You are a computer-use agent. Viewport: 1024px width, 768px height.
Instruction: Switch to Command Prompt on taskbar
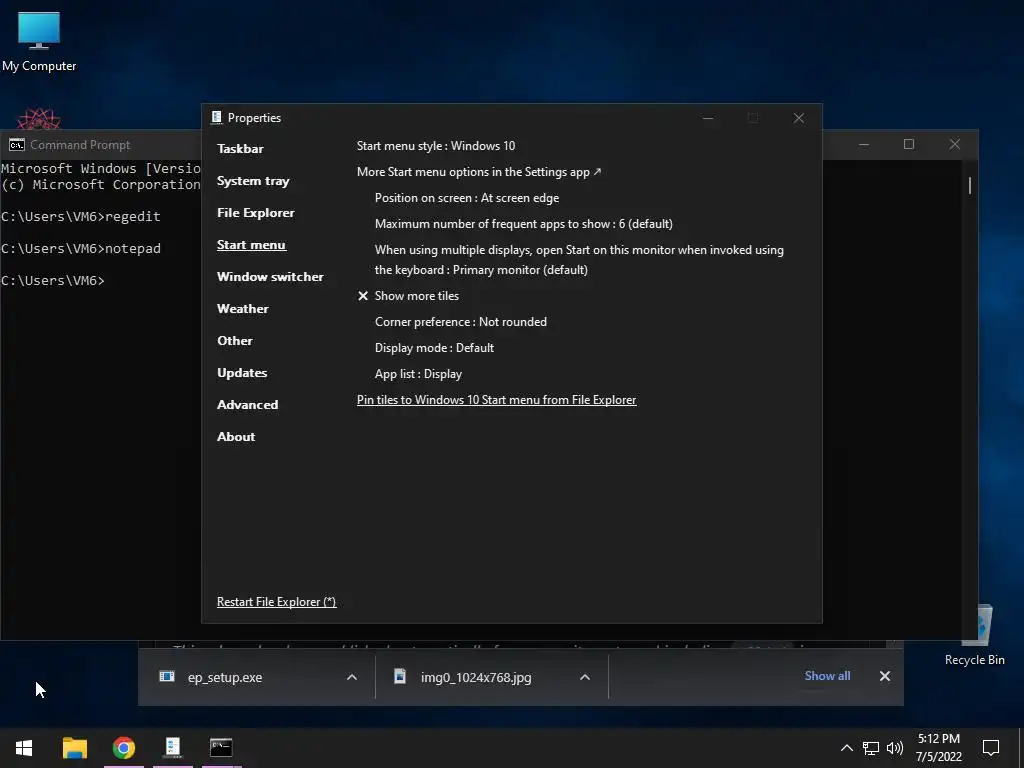[221, 748]
